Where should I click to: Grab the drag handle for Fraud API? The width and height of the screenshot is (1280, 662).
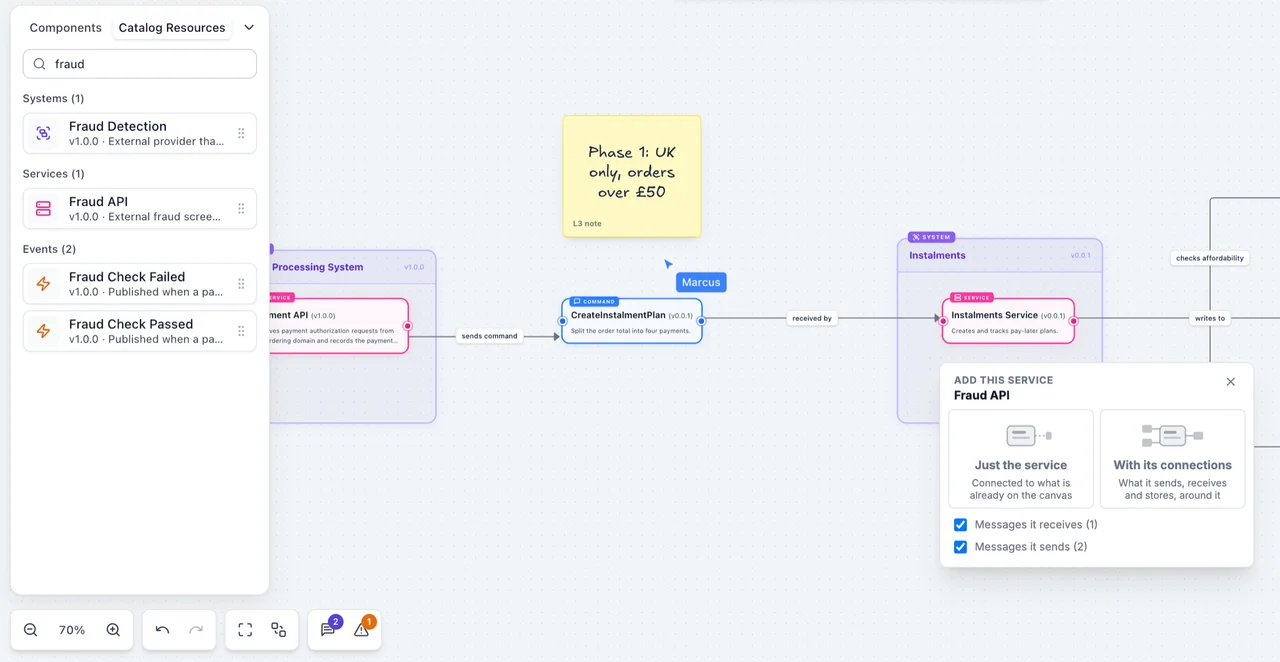click(241, 208)
